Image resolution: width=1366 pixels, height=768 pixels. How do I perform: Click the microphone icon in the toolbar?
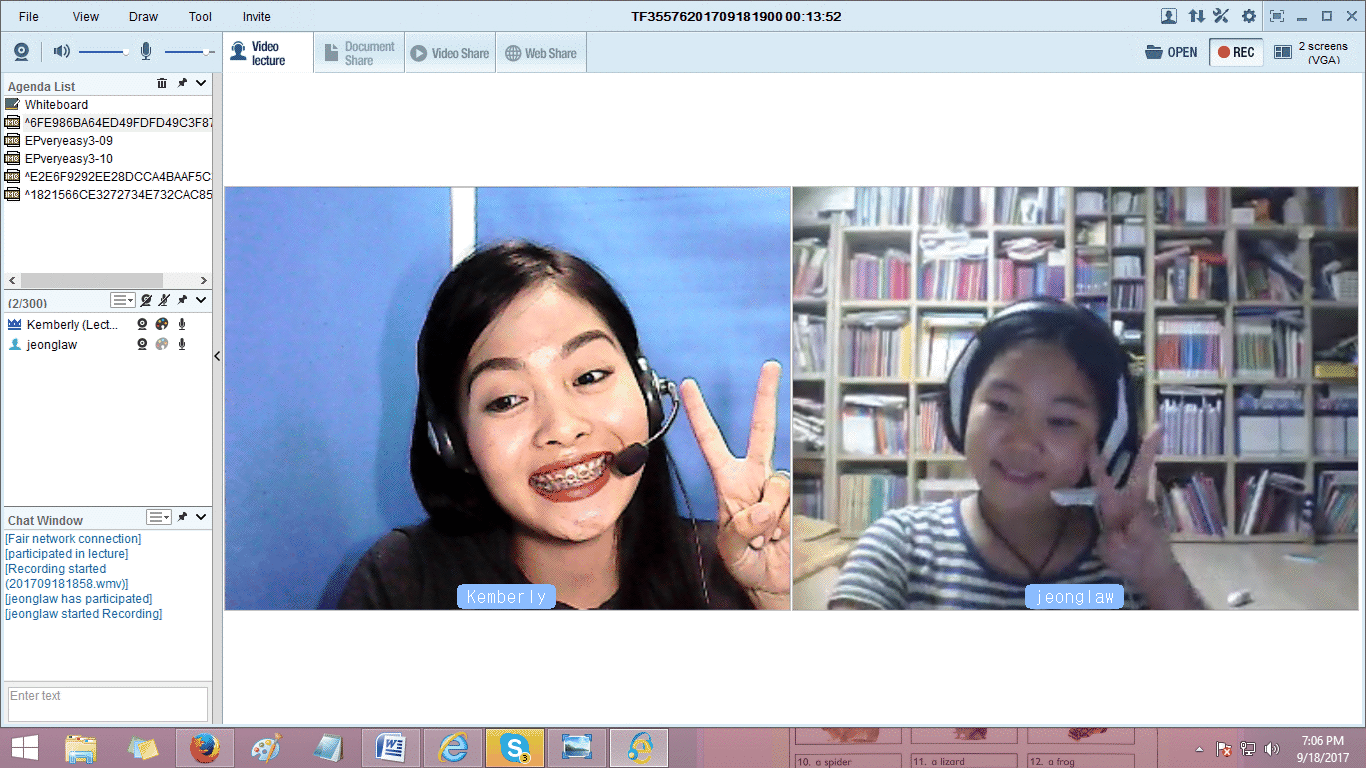point(146,52)
